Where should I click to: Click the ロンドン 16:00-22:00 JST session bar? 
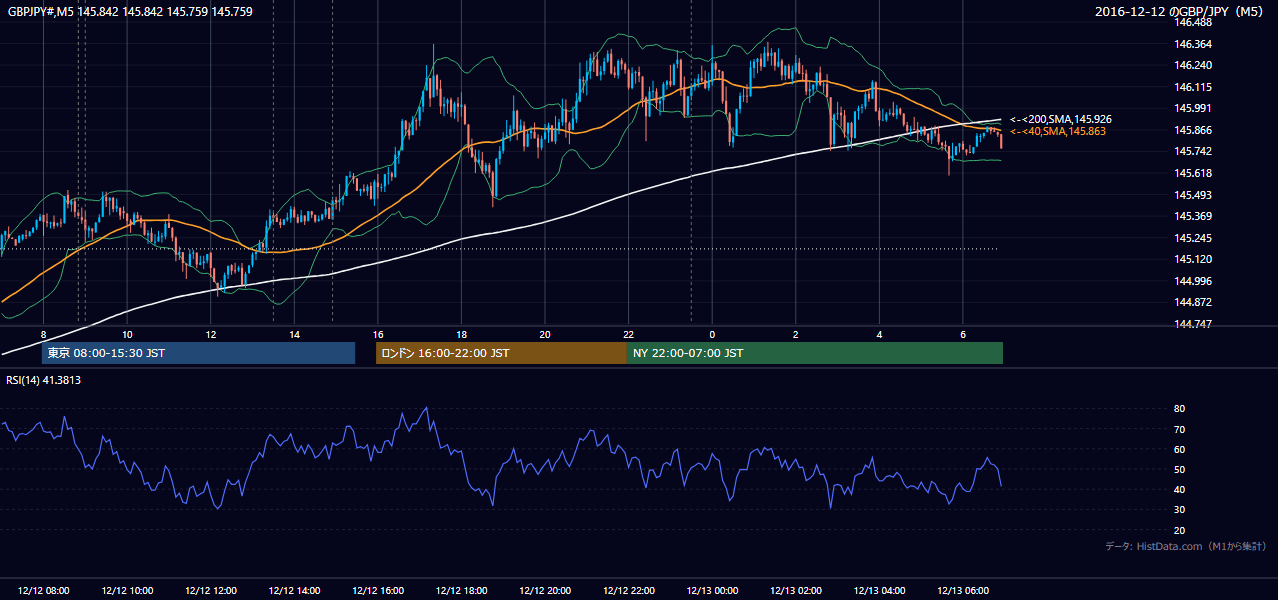[501, 353]
